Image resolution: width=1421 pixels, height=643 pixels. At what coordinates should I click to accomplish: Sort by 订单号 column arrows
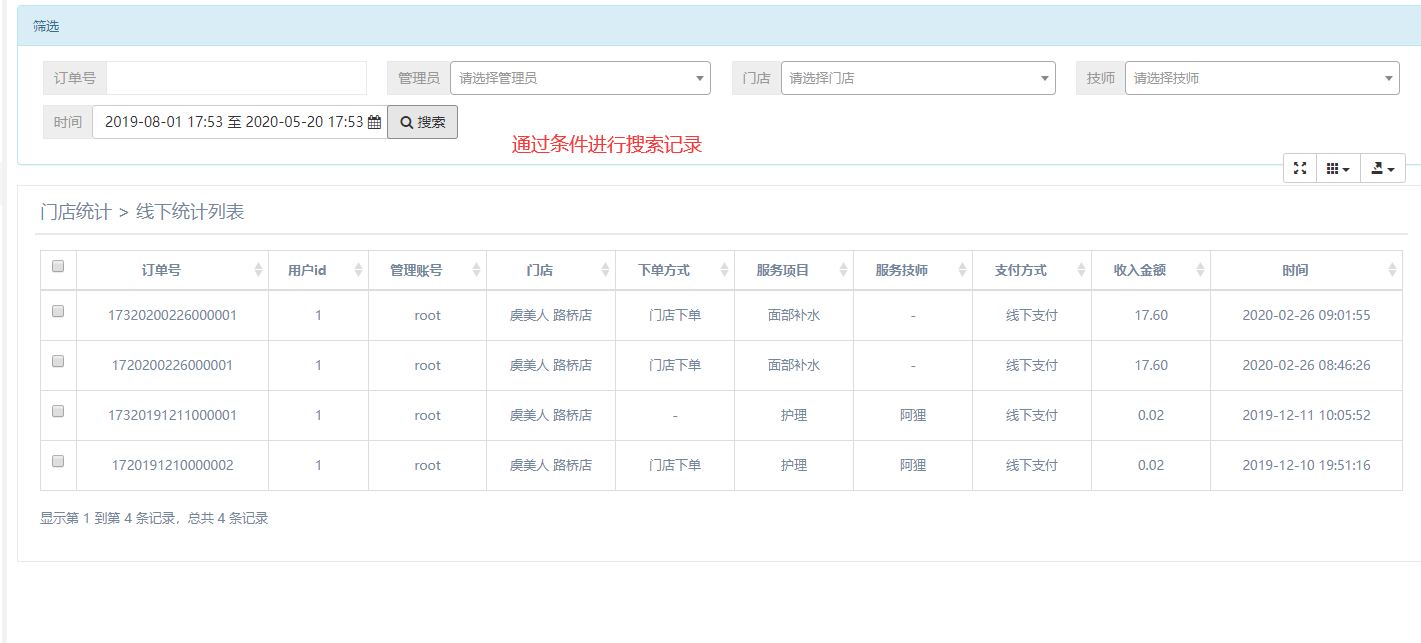click(259, 270)
